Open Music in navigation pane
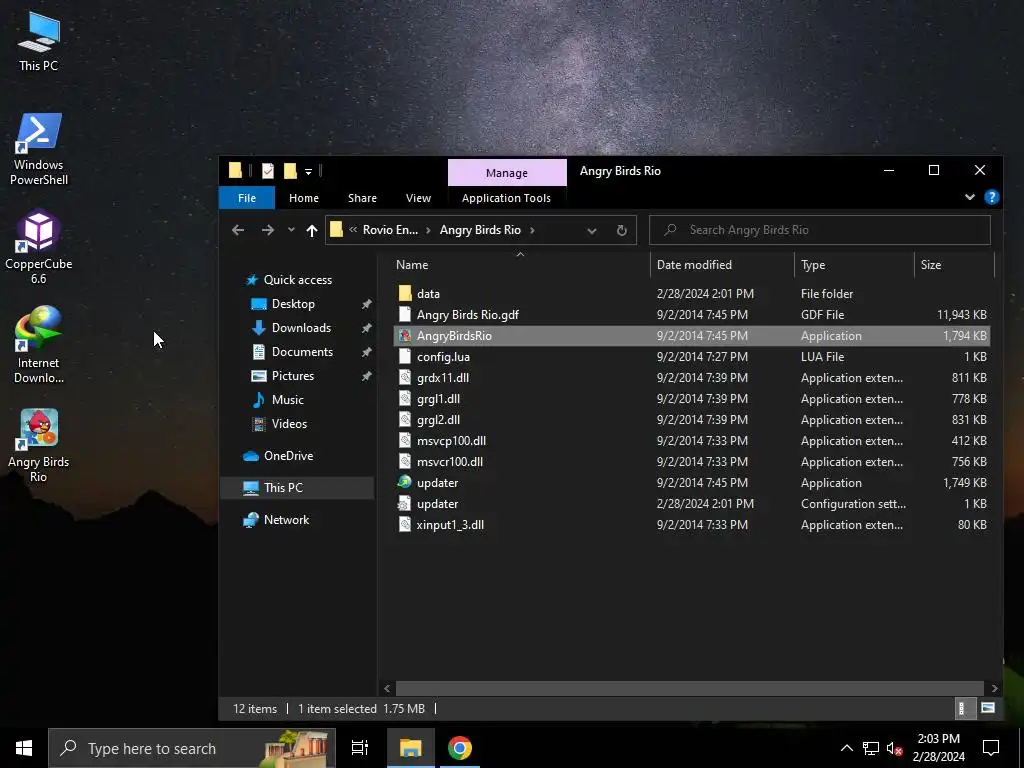This screenshot has height=768, width=1024. click(287, 400)
